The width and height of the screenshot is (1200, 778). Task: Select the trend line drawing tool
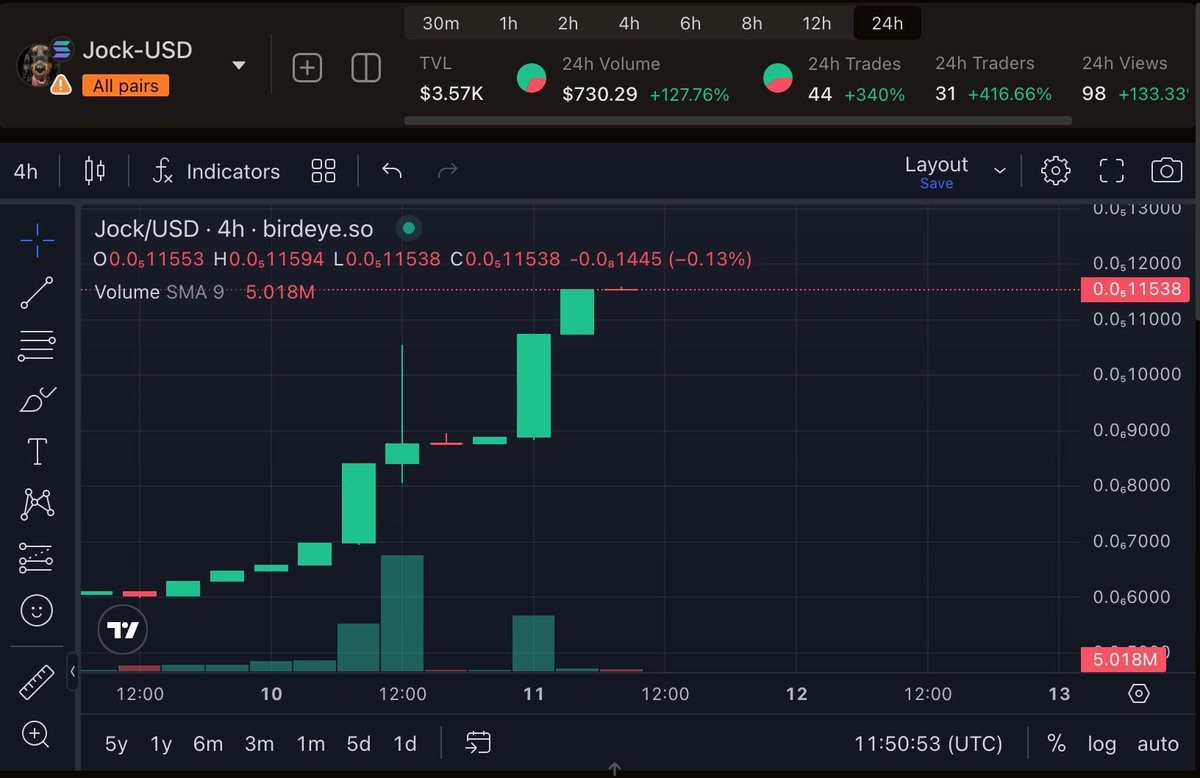[36, 292]
